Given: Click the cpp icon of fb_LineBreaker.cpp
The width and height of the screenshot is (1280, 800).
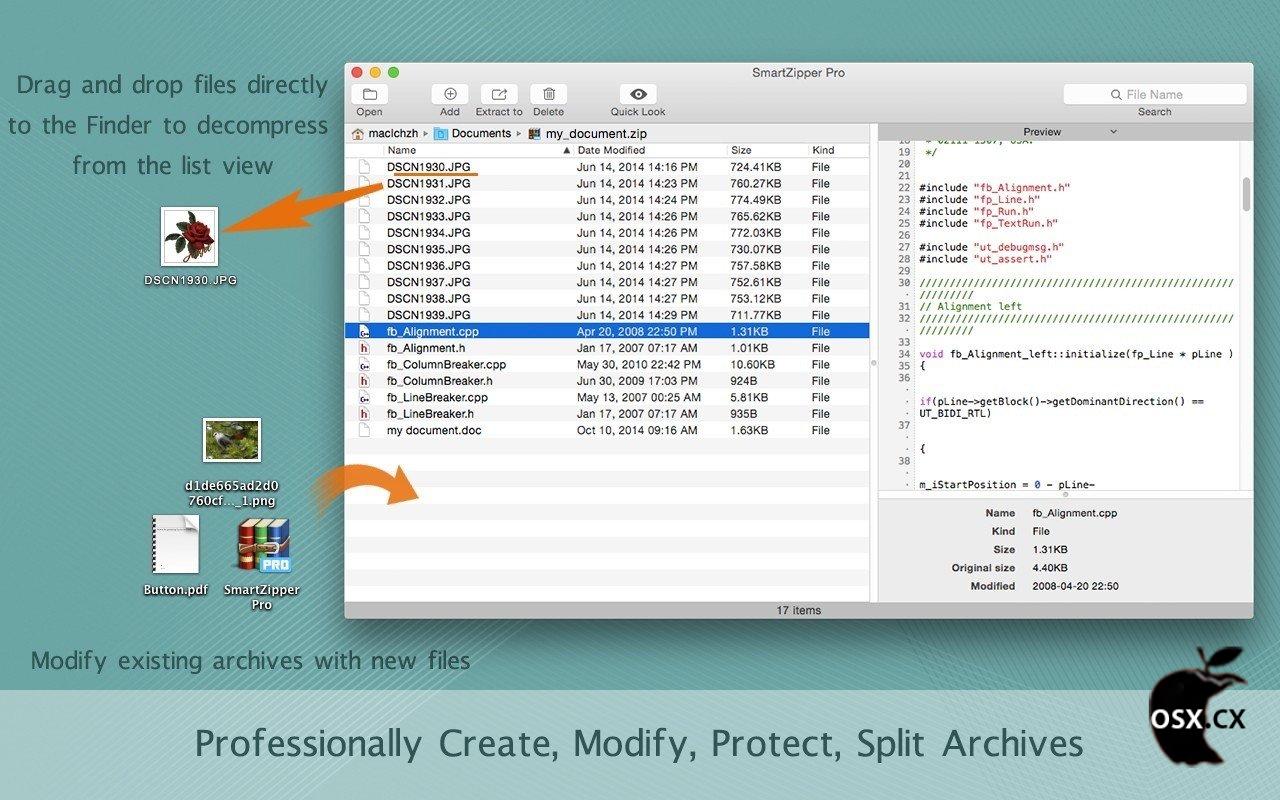Looking at the screenshot, I should click(x=365, y=397).
